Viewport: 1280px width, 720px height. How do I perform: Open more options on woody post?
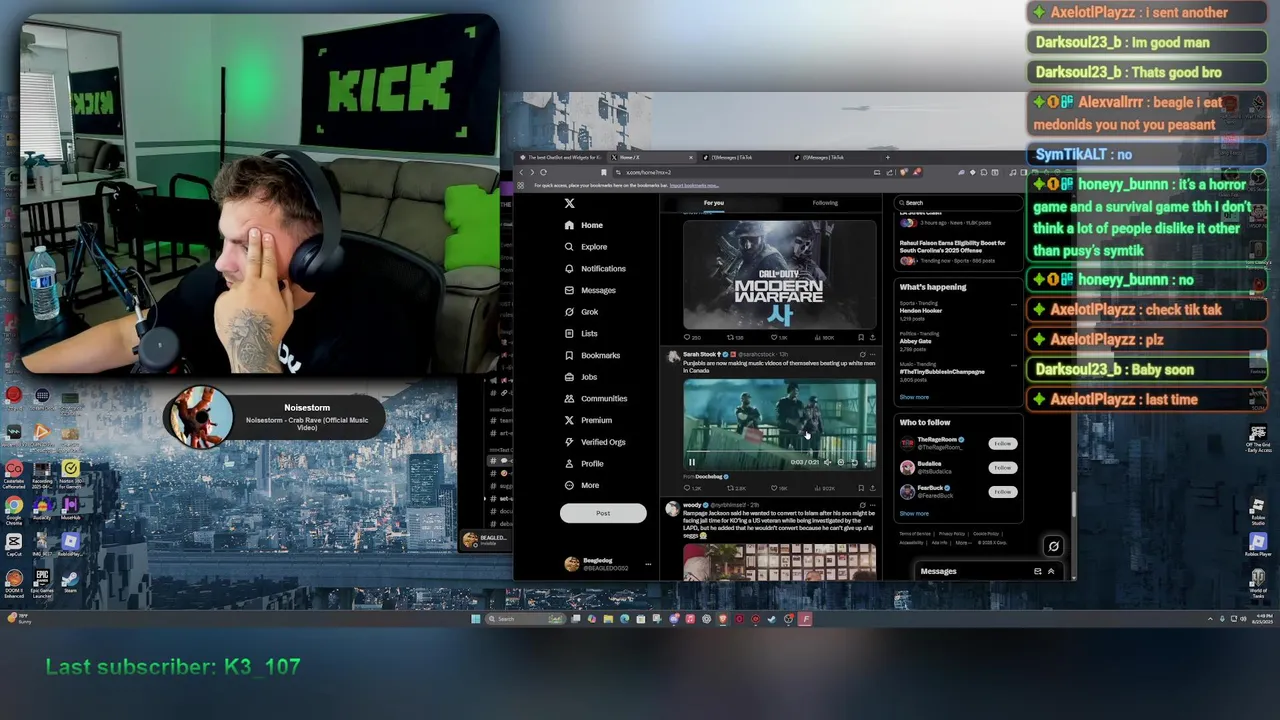872,505
